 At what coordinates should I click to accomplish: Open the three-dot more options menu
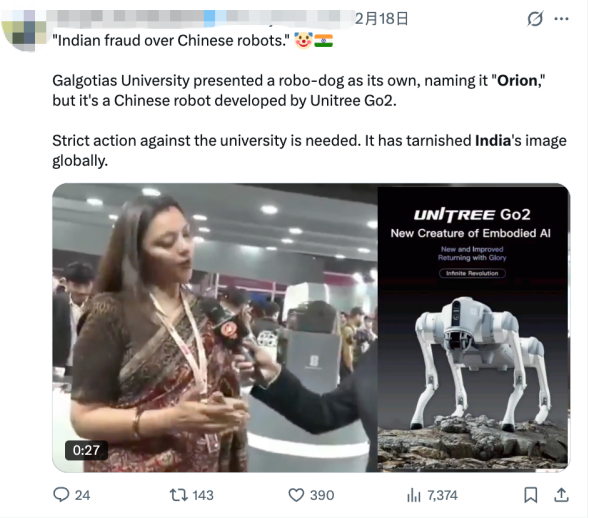[x=561, y=19]
